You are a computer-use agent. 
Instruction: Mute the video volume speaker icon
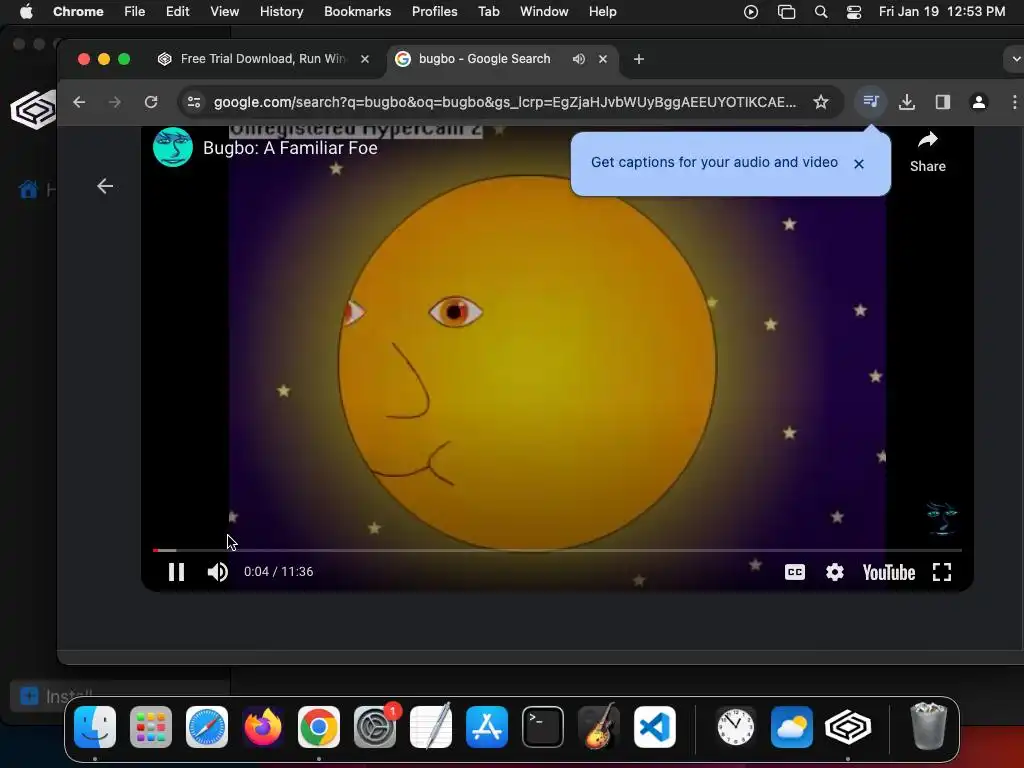point(217,572)
